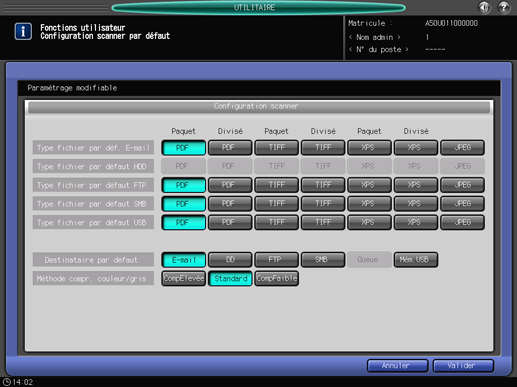Set default destination to SMB
517x387 pixels.
point(323,260)
